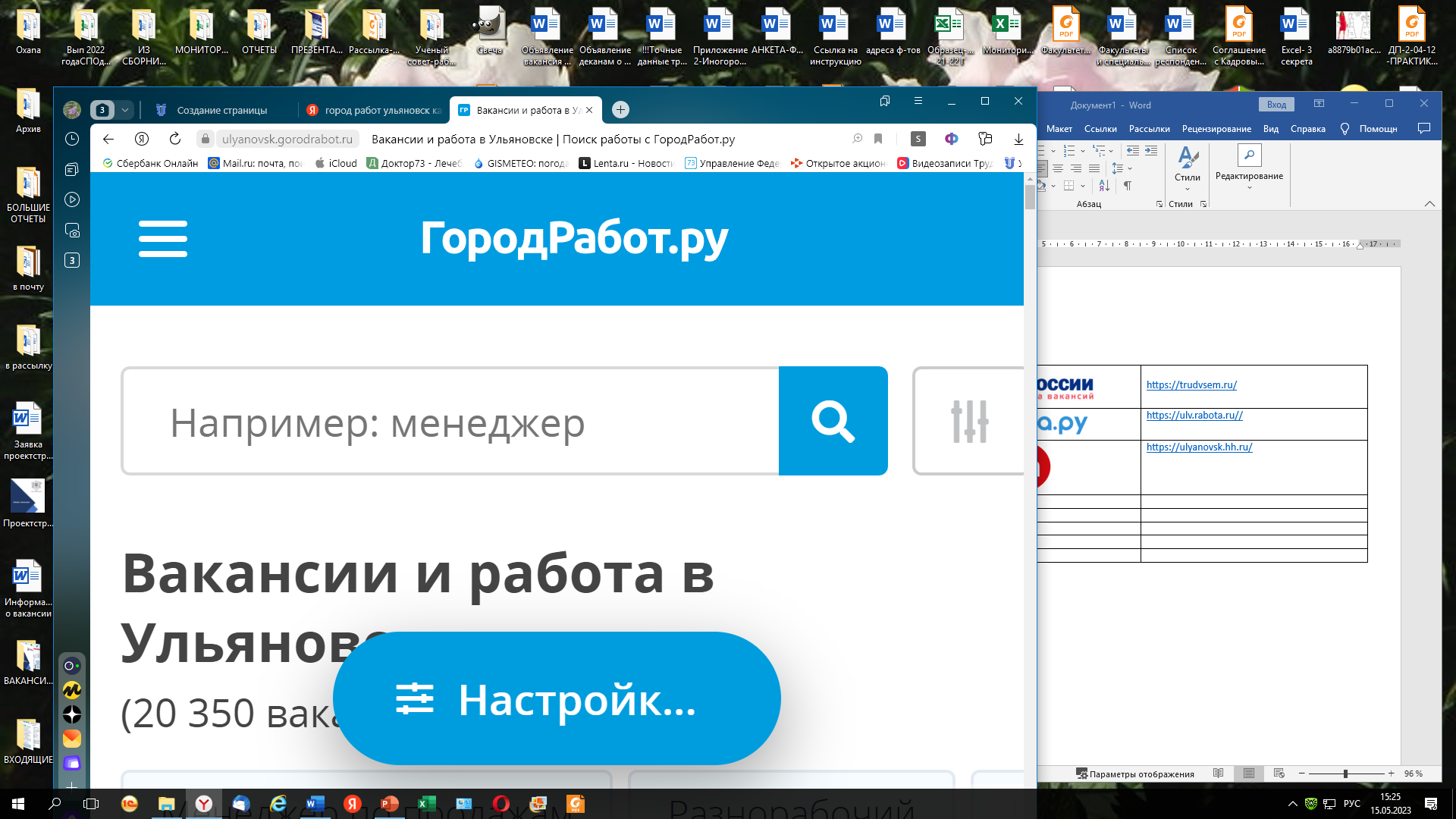Open the ulyanovsk.hh.ru link in Word

coord(1199,447)
